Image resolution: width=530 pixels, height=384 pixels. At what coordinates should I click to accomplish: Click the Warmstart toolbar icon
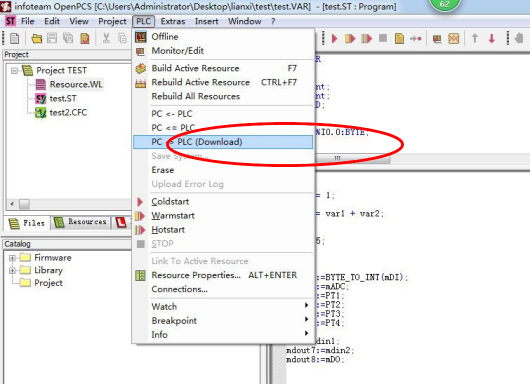point(350,39)
